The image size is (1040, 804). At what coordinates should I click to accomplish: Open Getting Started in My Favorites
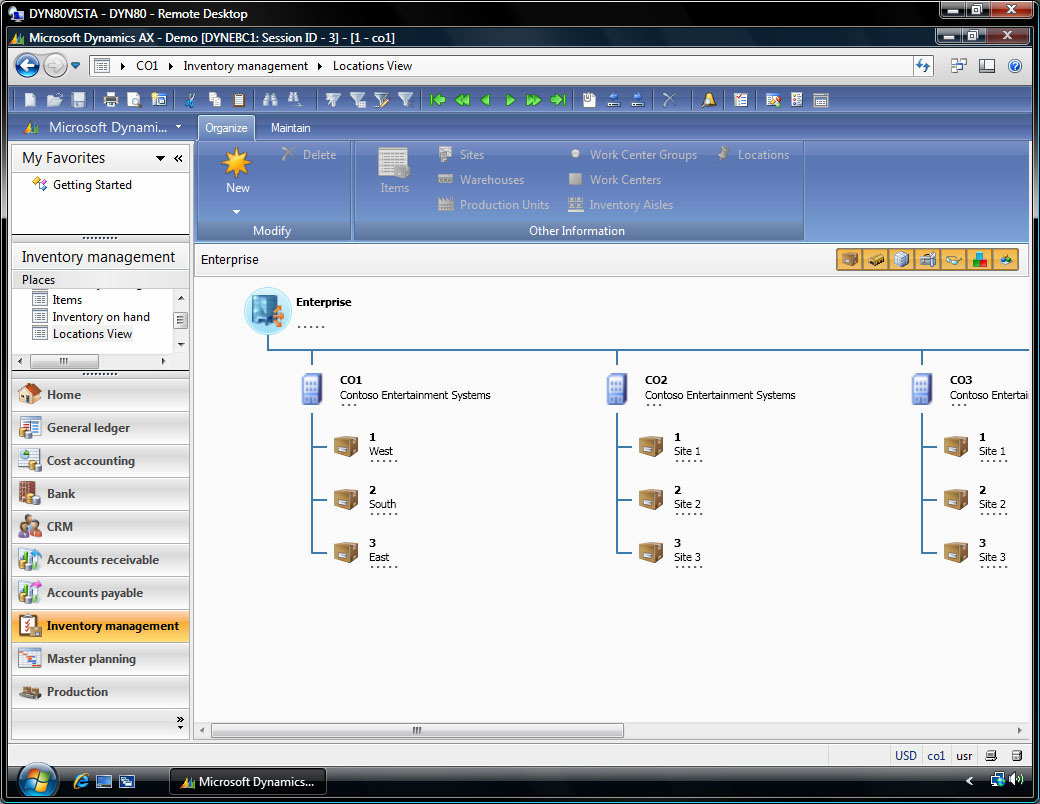(x=92, y=185)
